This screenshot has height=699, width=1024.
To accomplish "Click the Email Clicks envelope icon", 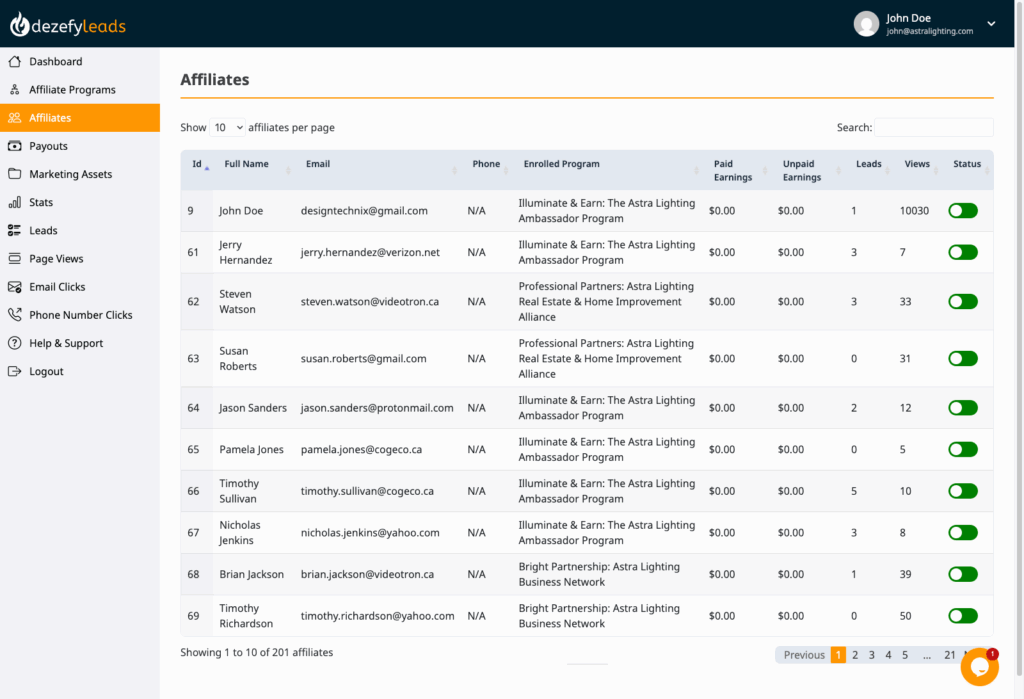I will click(x=14, y=287).
